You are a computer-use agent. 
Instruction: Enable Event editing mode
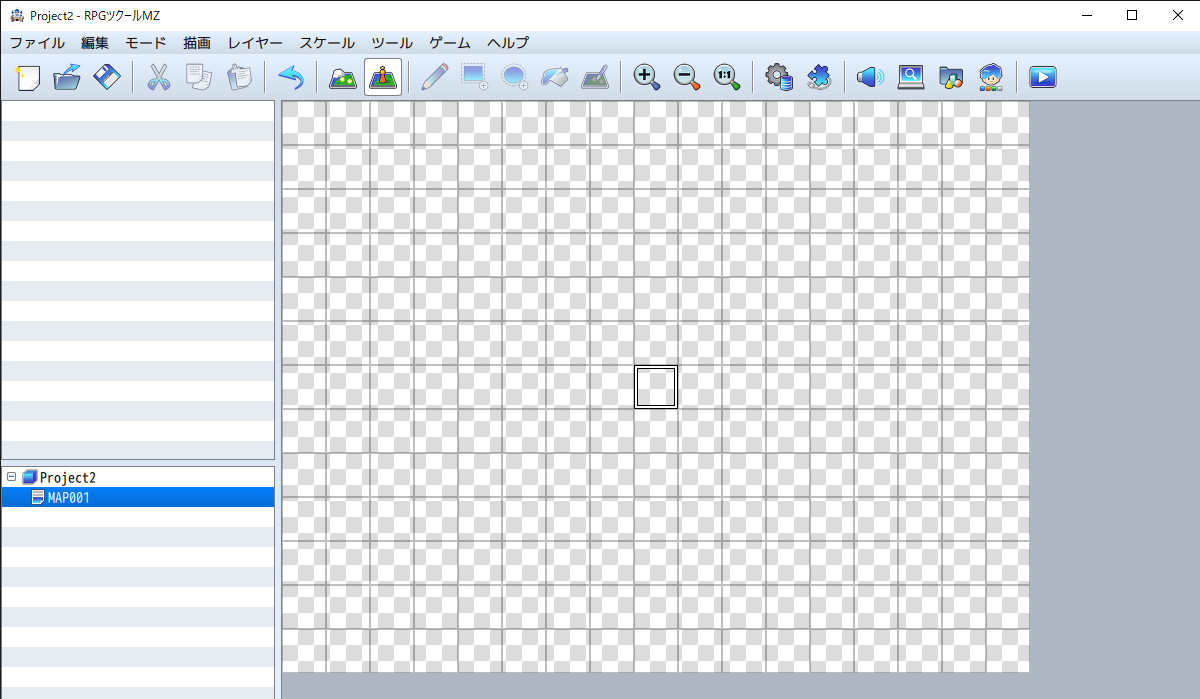[x=383, y=77]
